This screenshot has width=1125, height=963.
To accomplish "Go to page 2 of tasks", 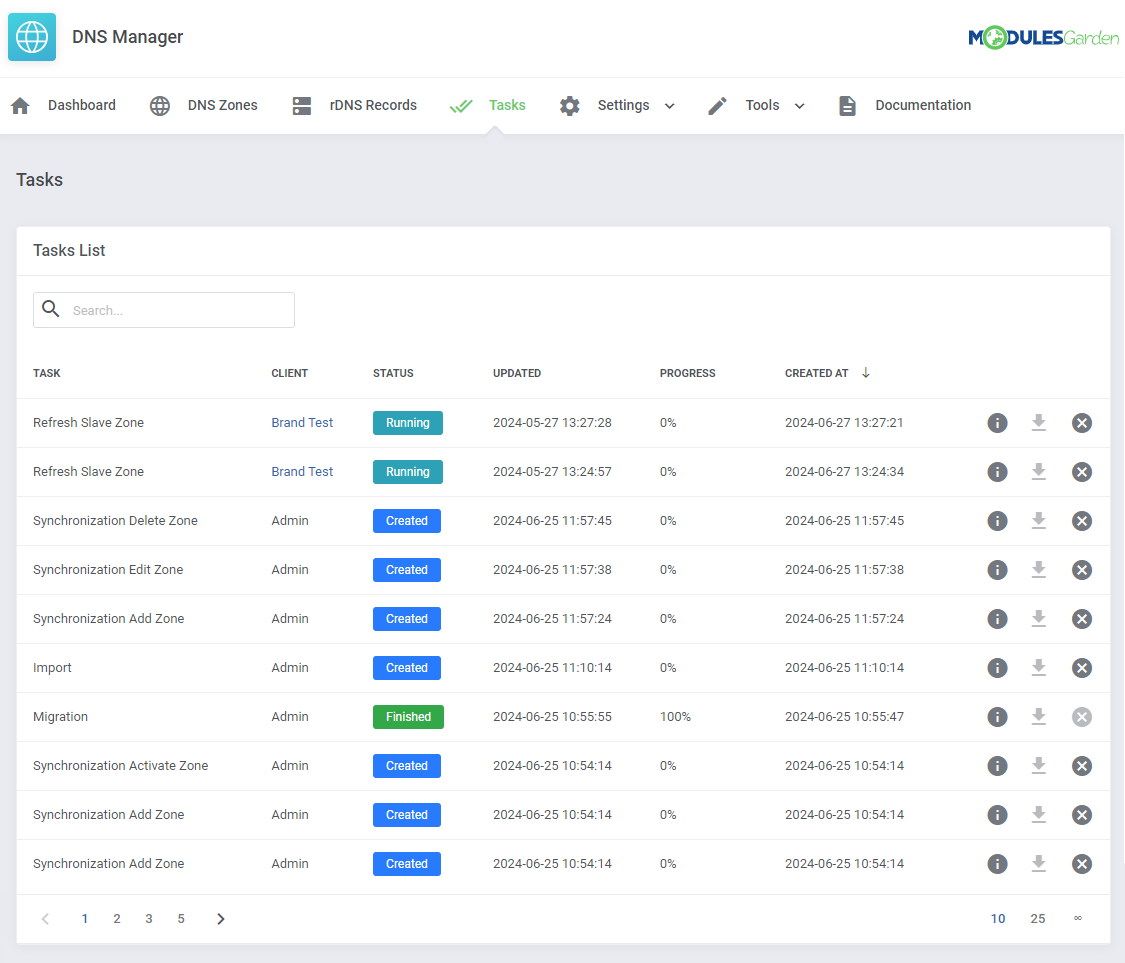I will tap(117, 919).
